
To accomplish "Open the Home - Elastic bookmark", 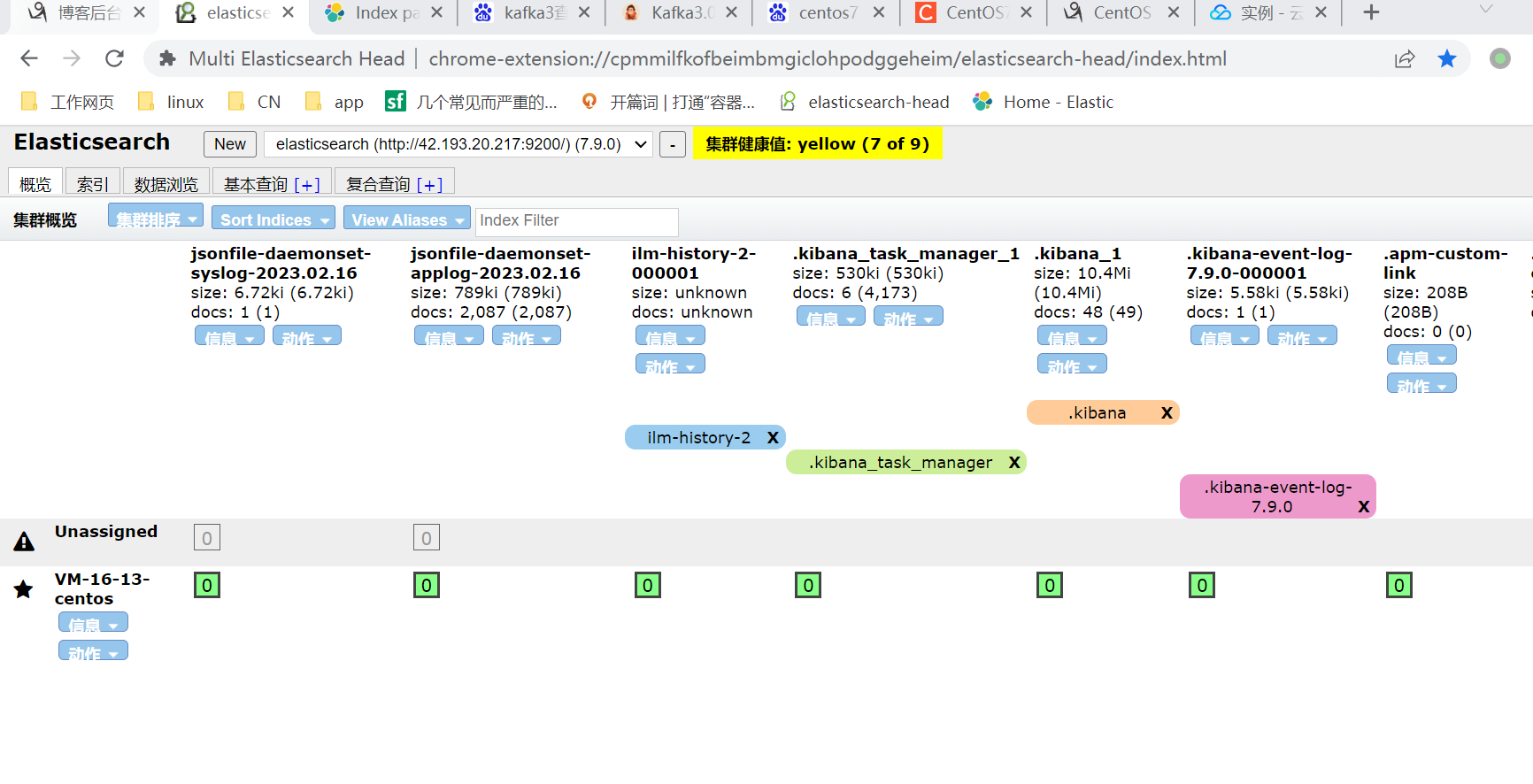I will tap(1043, 102).
